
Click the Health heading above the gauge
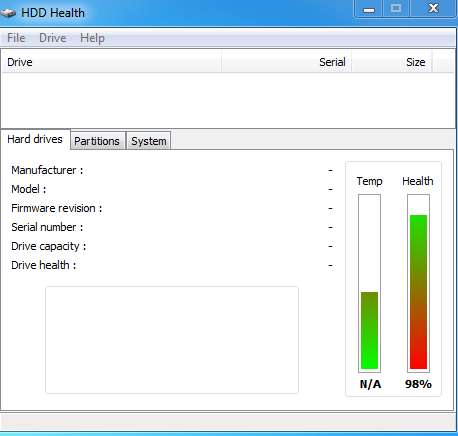click(418, 181)
